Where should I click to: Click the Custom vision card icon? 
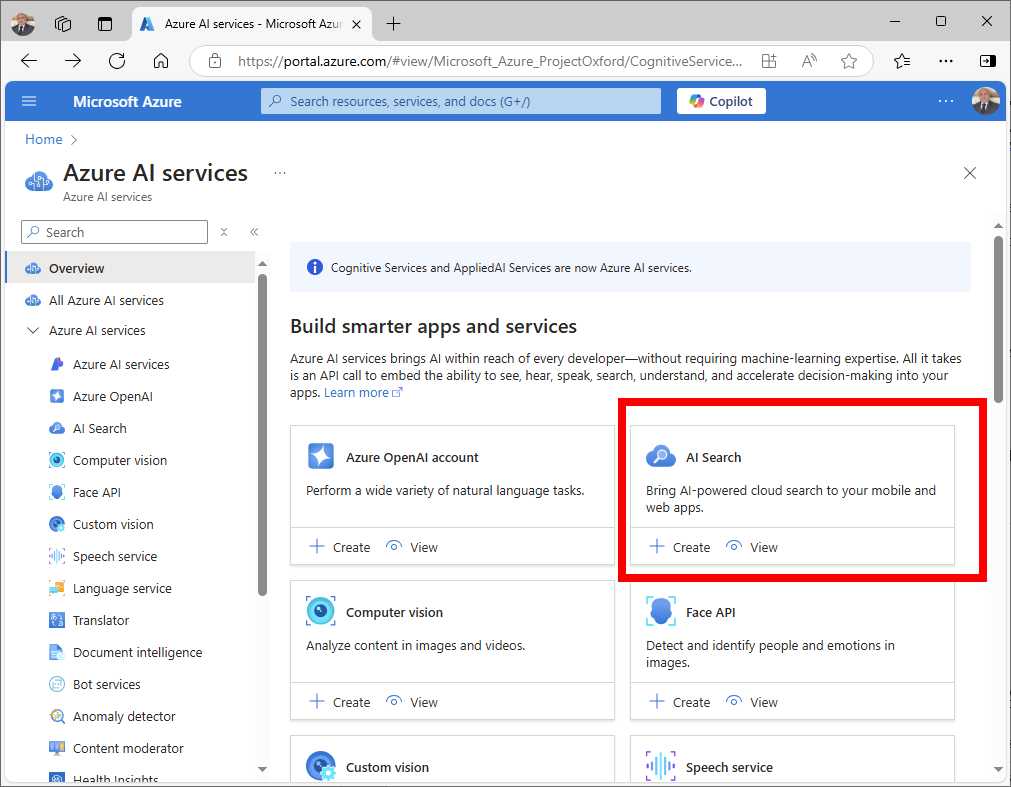[320, 766]
